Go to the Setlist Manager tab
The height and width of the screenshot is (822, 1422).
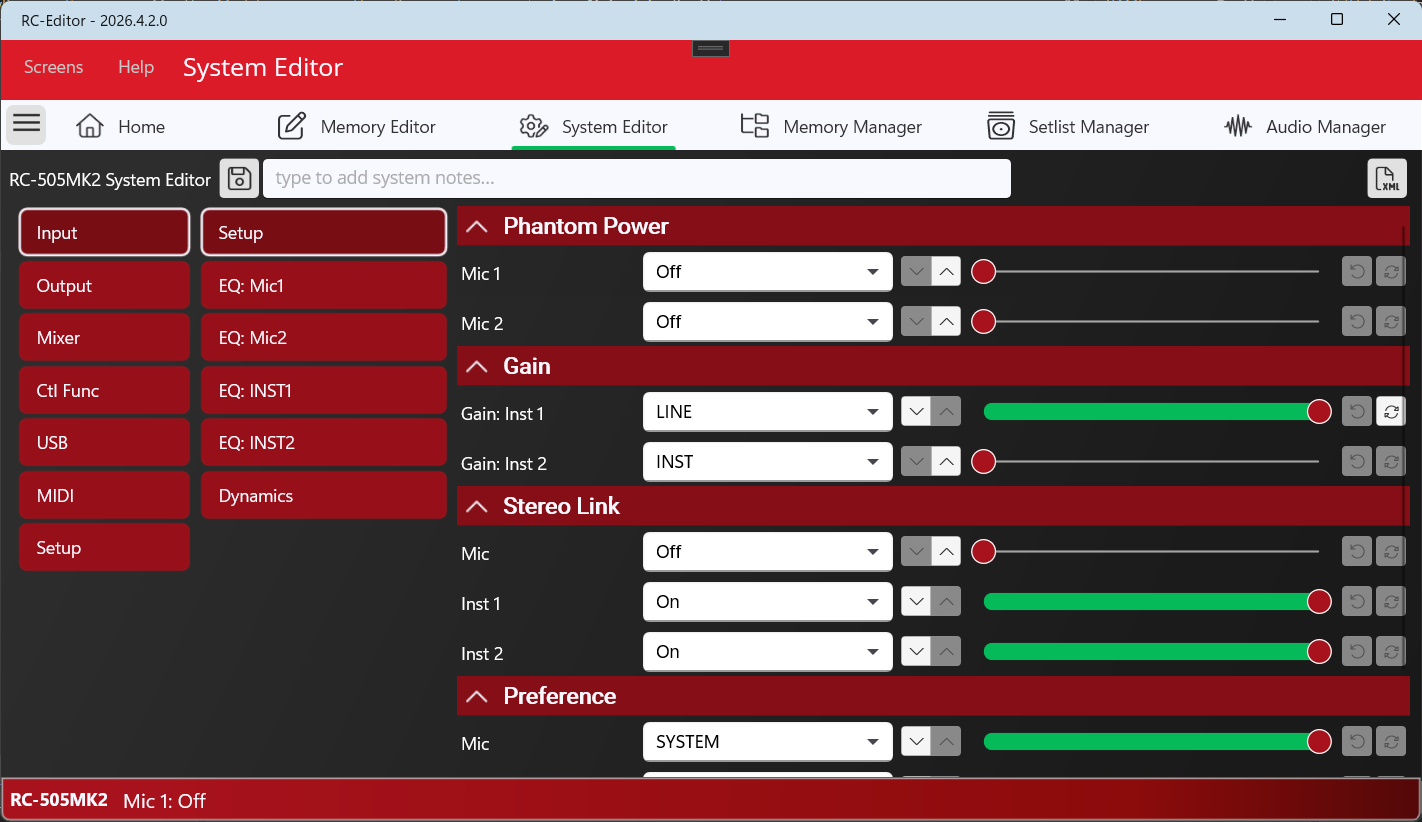point(1068,126)
